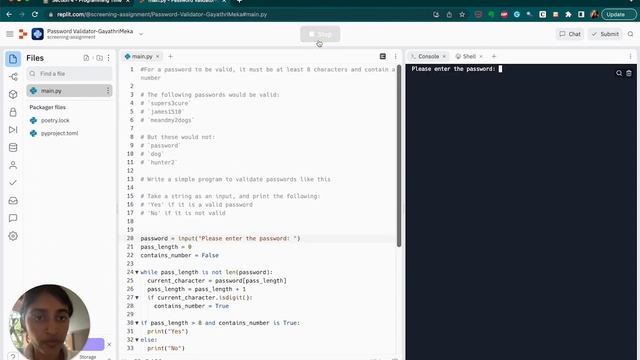
Task: Open the Settings gear sidebar icon
Action: point(13,236)
